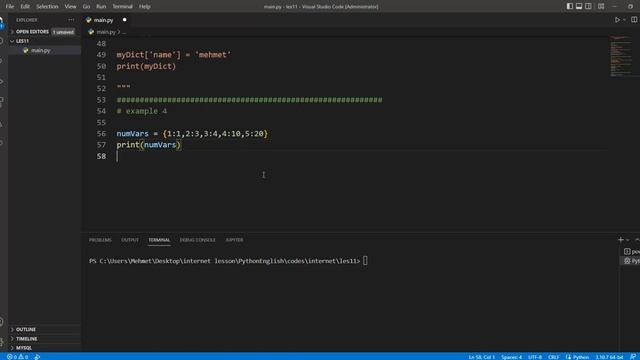Viewport: 640px width, 360px height.
Task: Open the View menu
Action: (x=70, y=7)
